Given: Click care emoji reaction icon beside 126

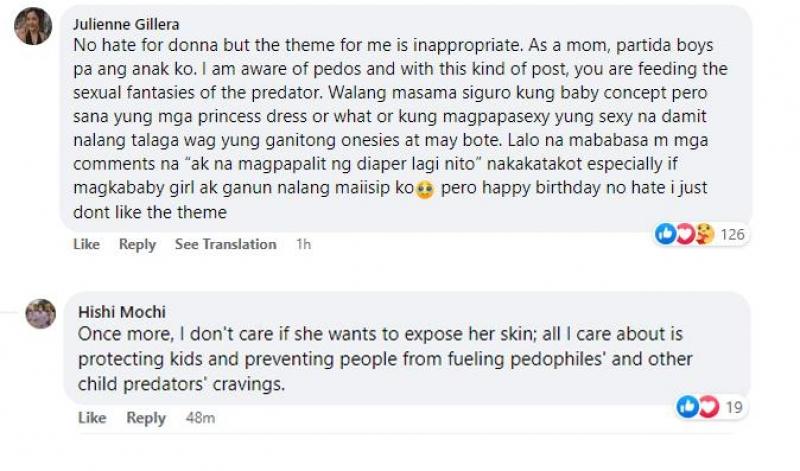Looking at the screenshot, I should coord(702,234).
